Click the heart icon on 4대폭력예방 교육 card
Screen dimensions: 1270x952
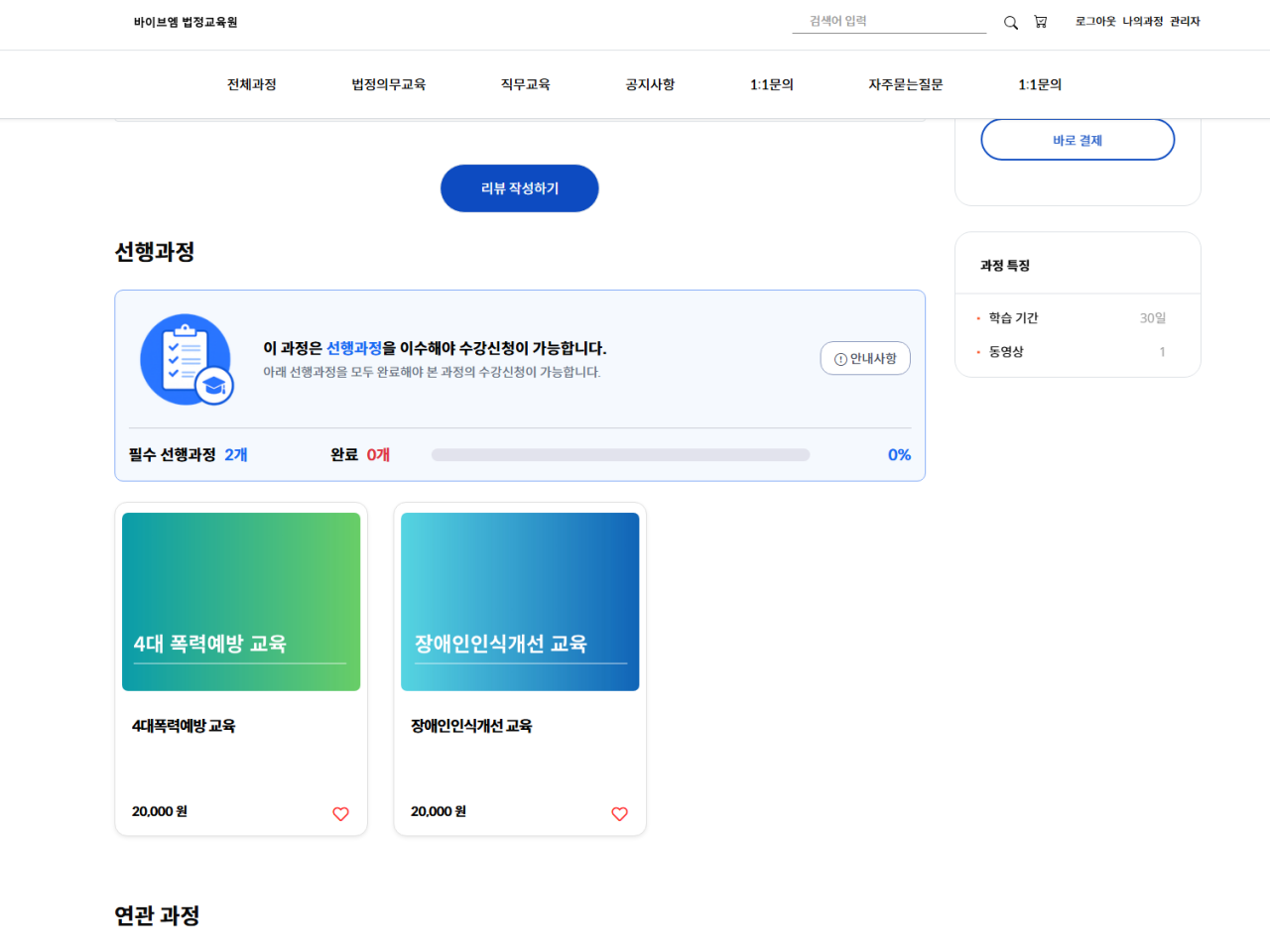[x=340, y=813]
